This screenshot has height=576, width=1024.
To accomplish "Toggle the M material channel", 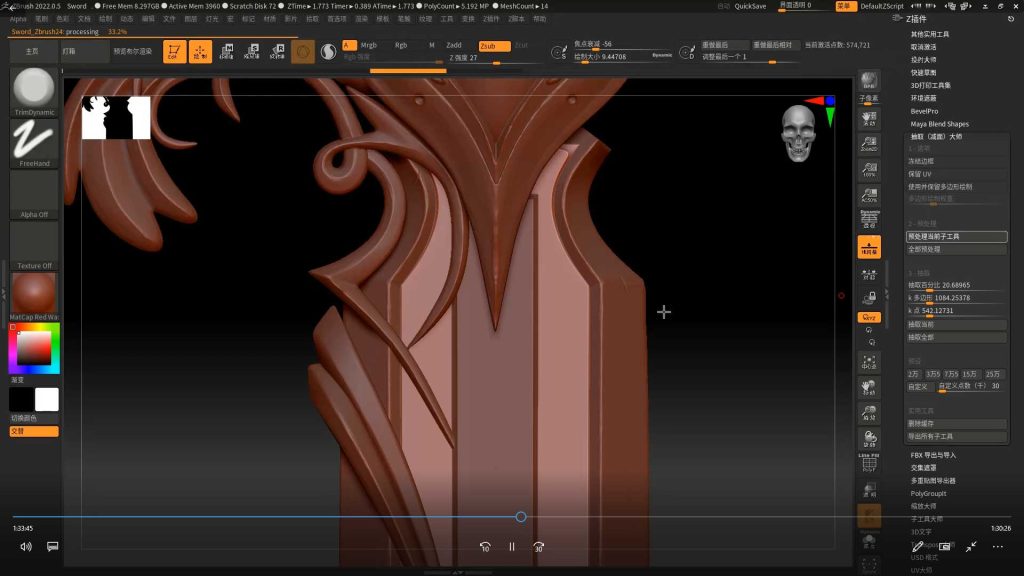I will pos(432,45).
